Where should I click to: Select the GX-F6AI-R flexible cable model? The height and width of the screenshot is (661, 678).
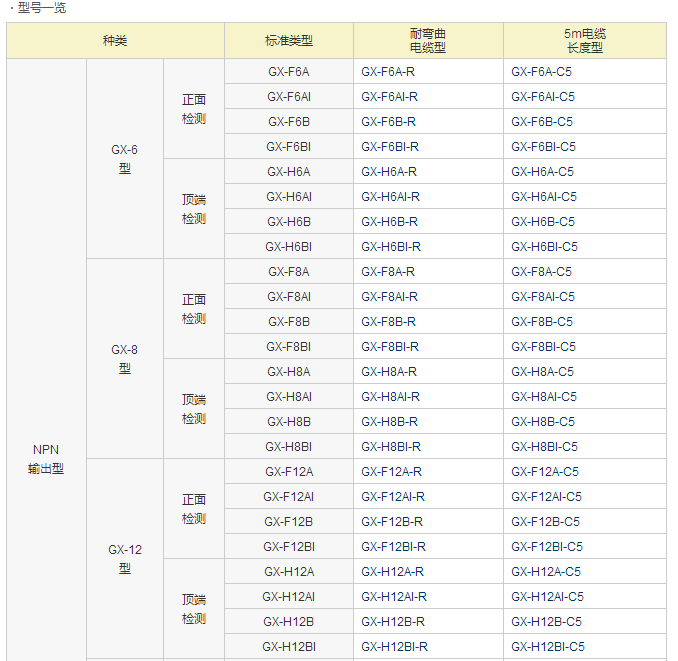(389, 97)
